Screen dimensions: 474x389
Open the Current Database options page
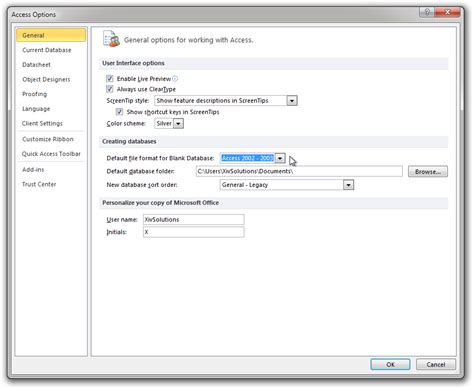pos(47,50)
